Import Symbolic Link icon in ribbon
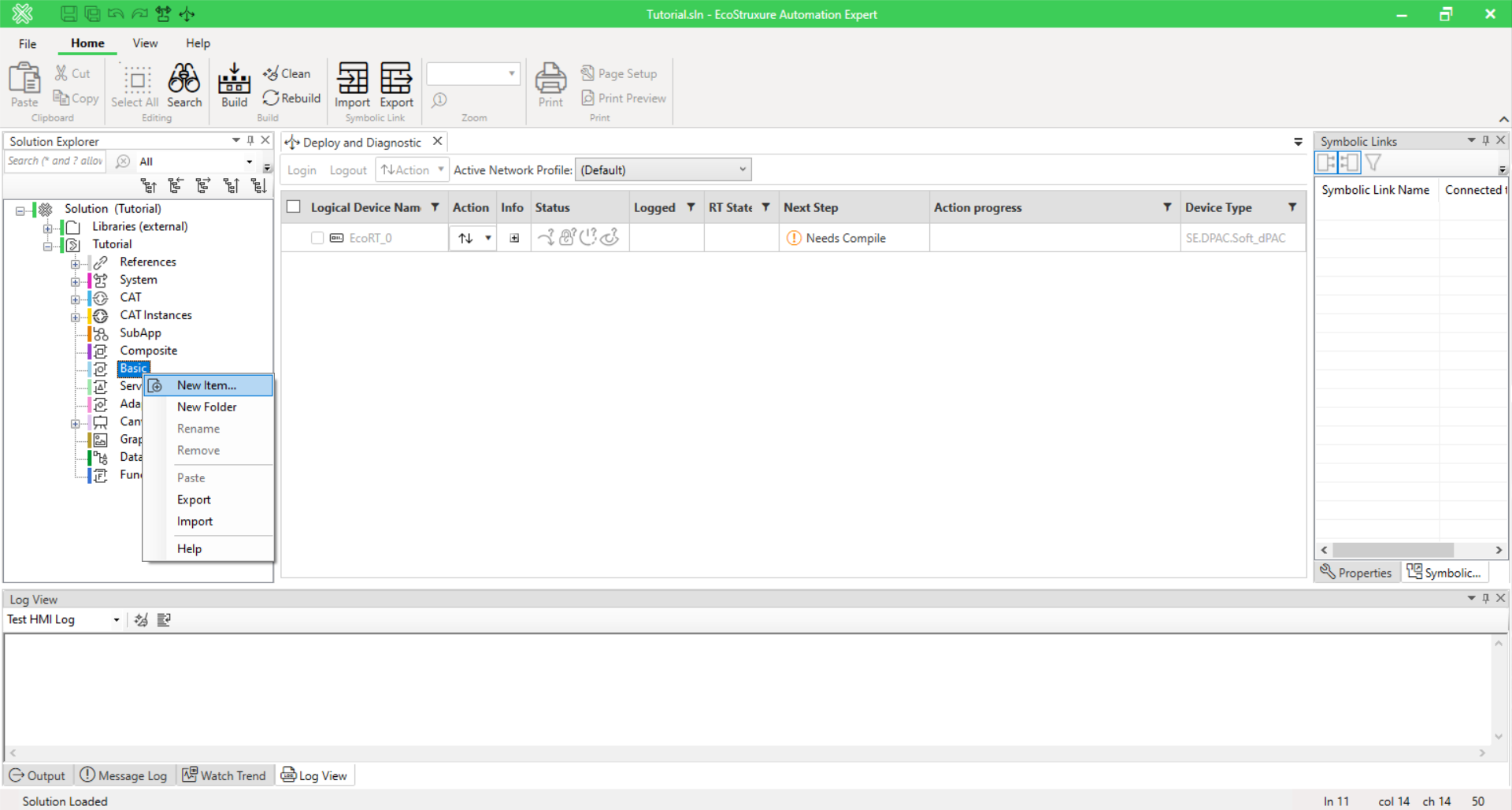Screen dimensions: 1512x810 click(352, 85)
